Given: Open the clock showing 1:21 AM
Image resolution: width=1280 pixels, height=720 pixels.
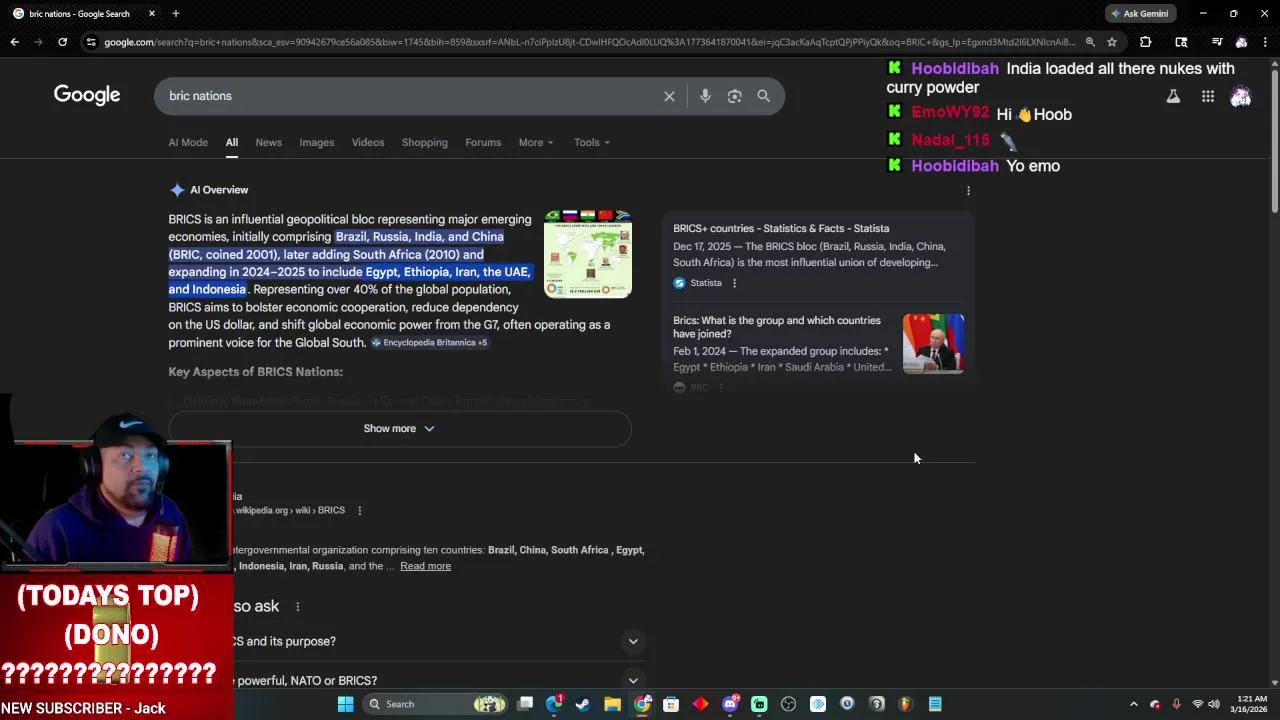Looking at the screenshot, I should (1251, 704).
